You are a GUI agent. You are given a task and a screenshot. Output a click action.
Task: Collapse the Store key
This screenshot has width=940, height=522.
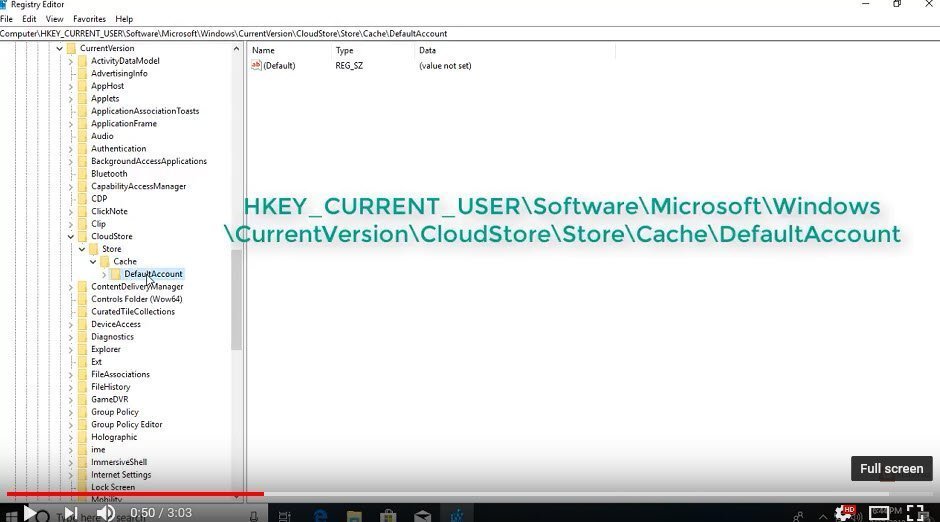point(82,249)
